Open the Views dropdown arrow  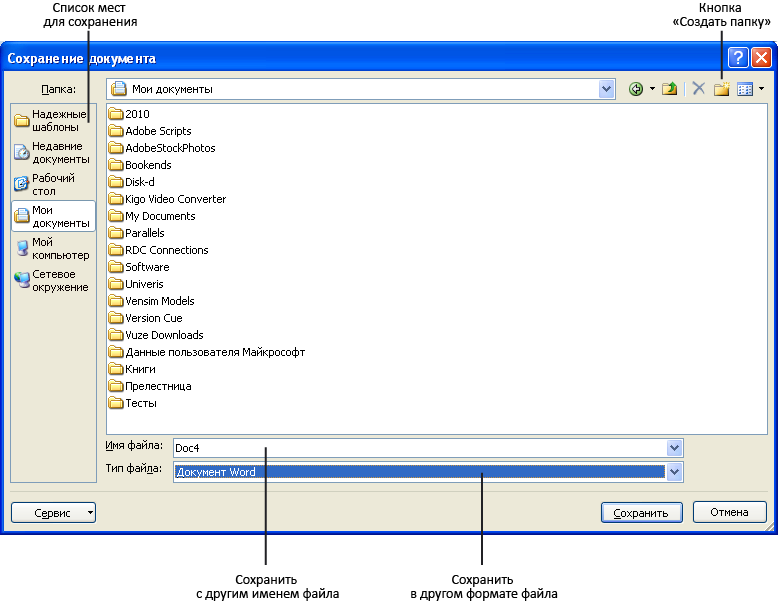(762, 89)
